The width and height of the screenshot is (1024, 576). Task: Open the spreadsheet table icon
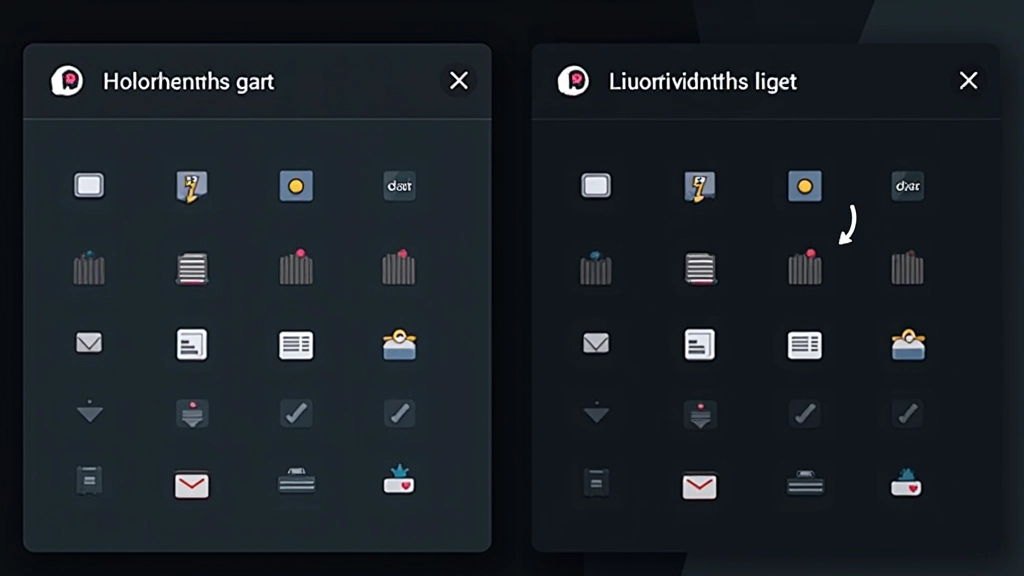click(296, 344)
